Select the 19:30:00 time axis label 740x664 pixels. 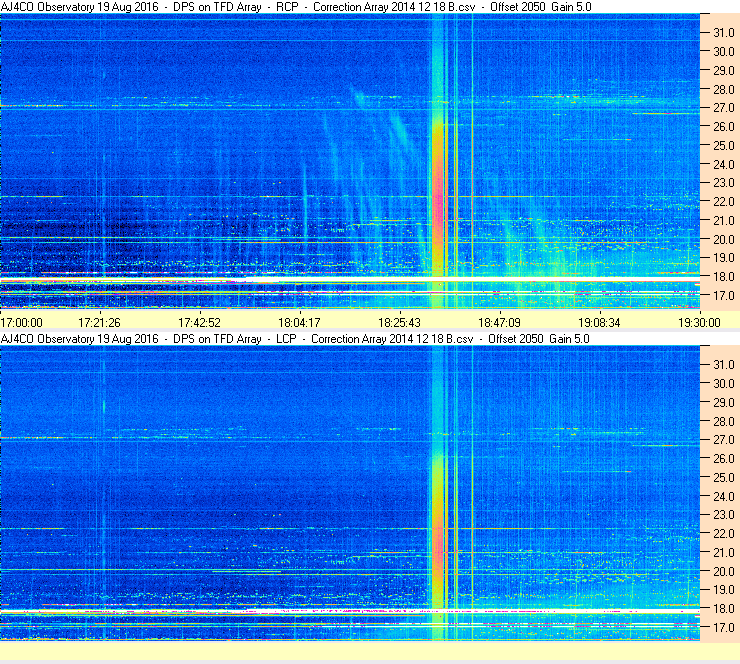point(699,323)
